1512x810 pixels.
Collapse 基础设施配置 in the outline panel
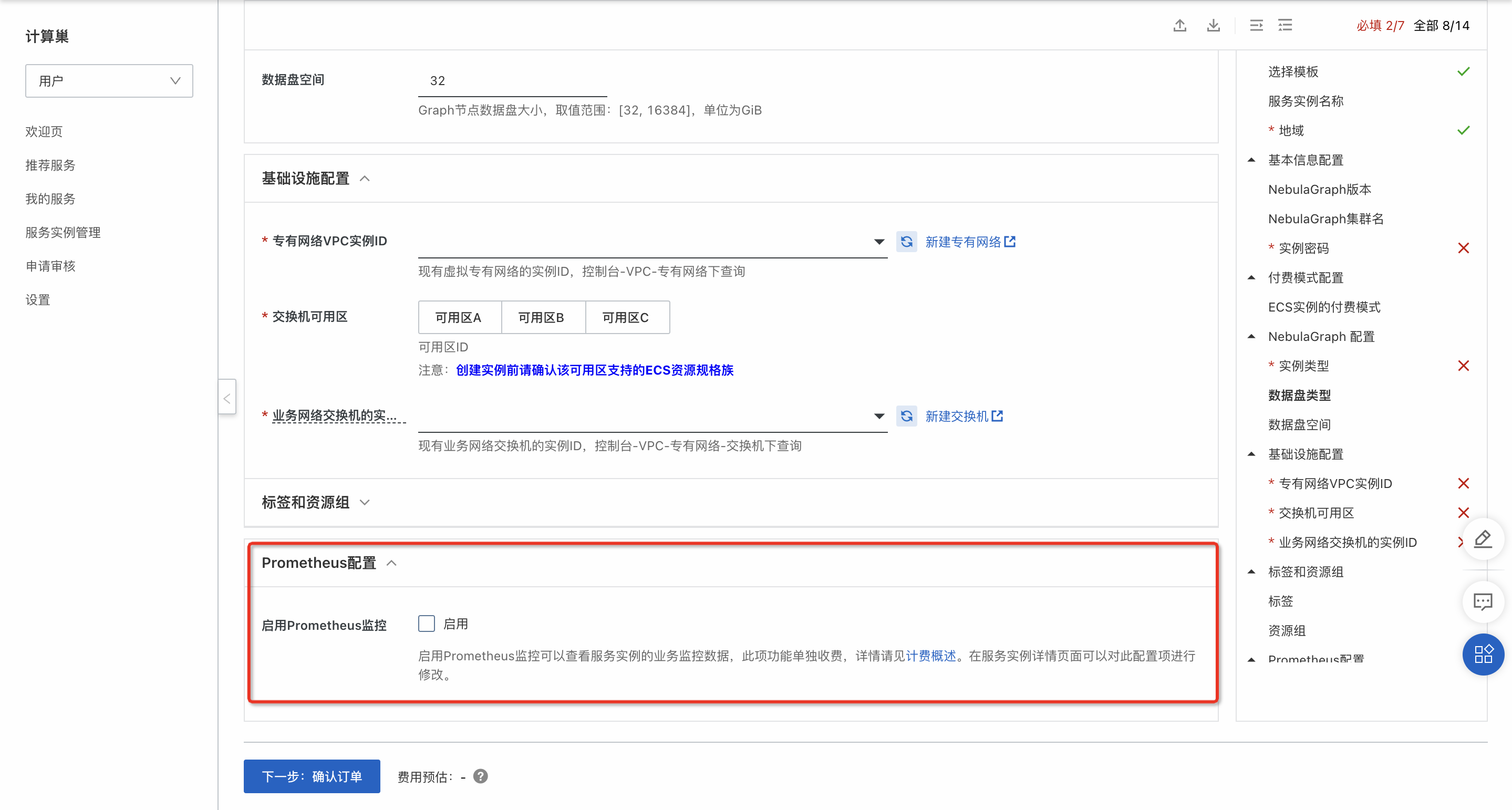1251,453
